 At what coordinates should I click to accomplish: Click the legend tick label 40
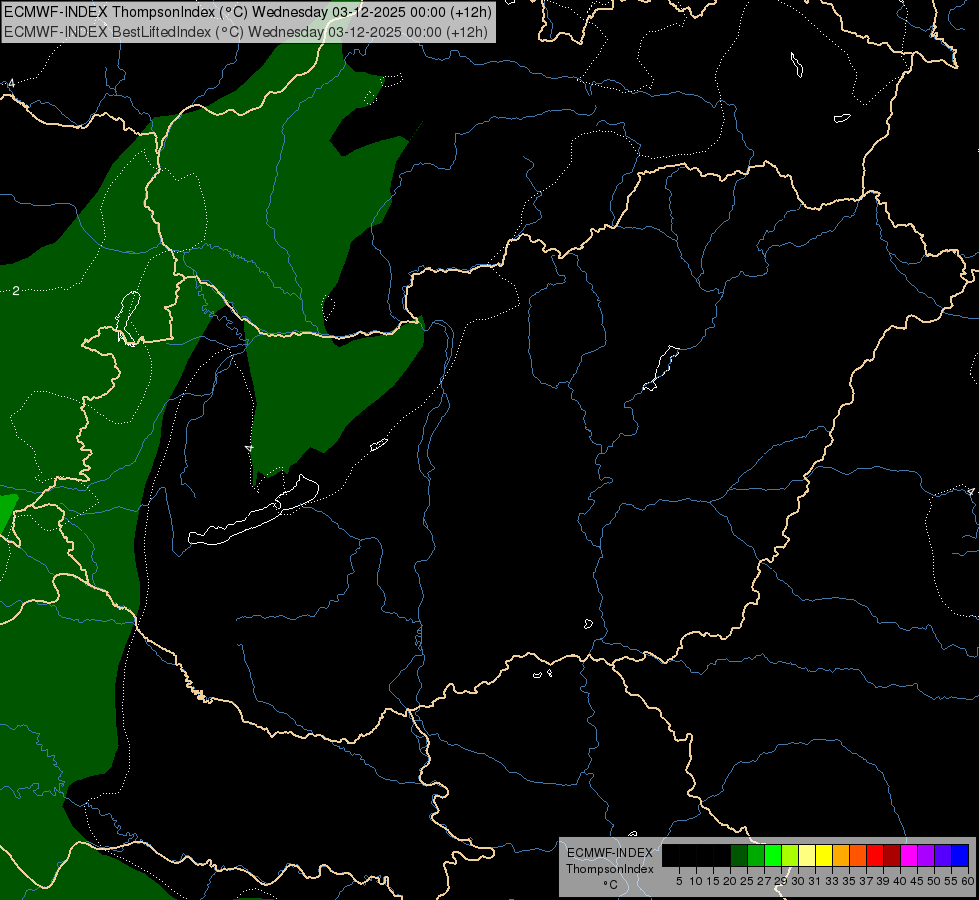point(900,881)
